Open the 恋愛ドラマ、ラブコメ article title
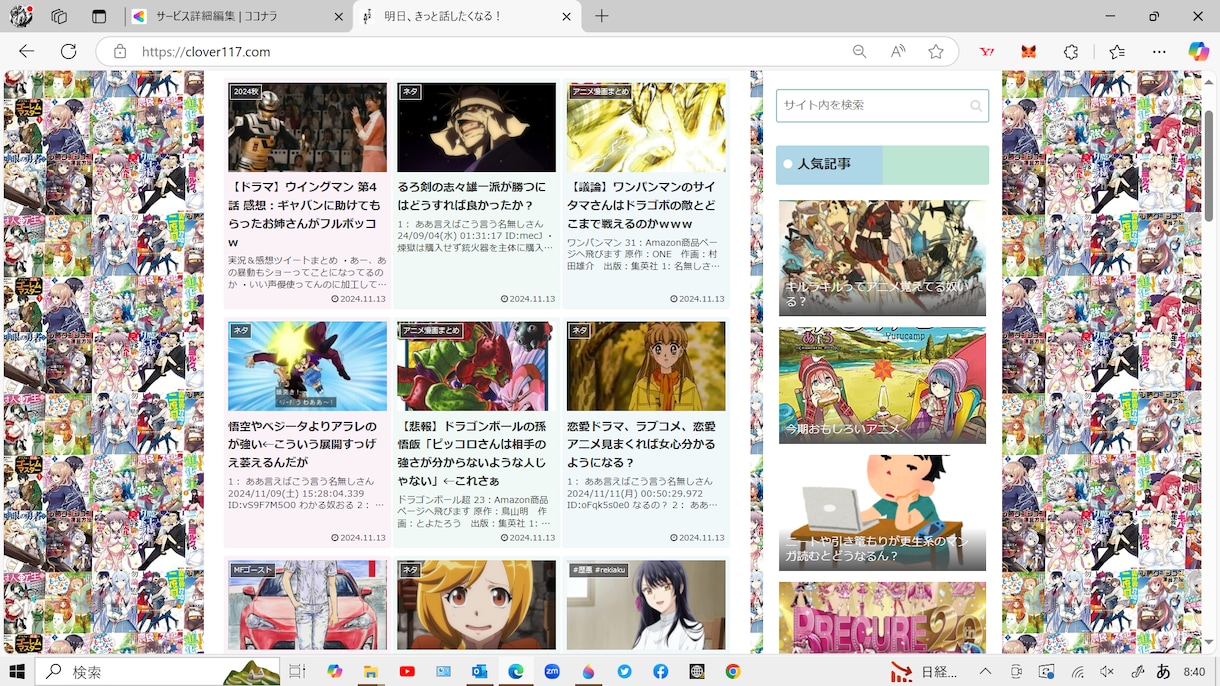The width and height of the screenshot is (1220, 686). pyautogui.click(x=643, y=444)
